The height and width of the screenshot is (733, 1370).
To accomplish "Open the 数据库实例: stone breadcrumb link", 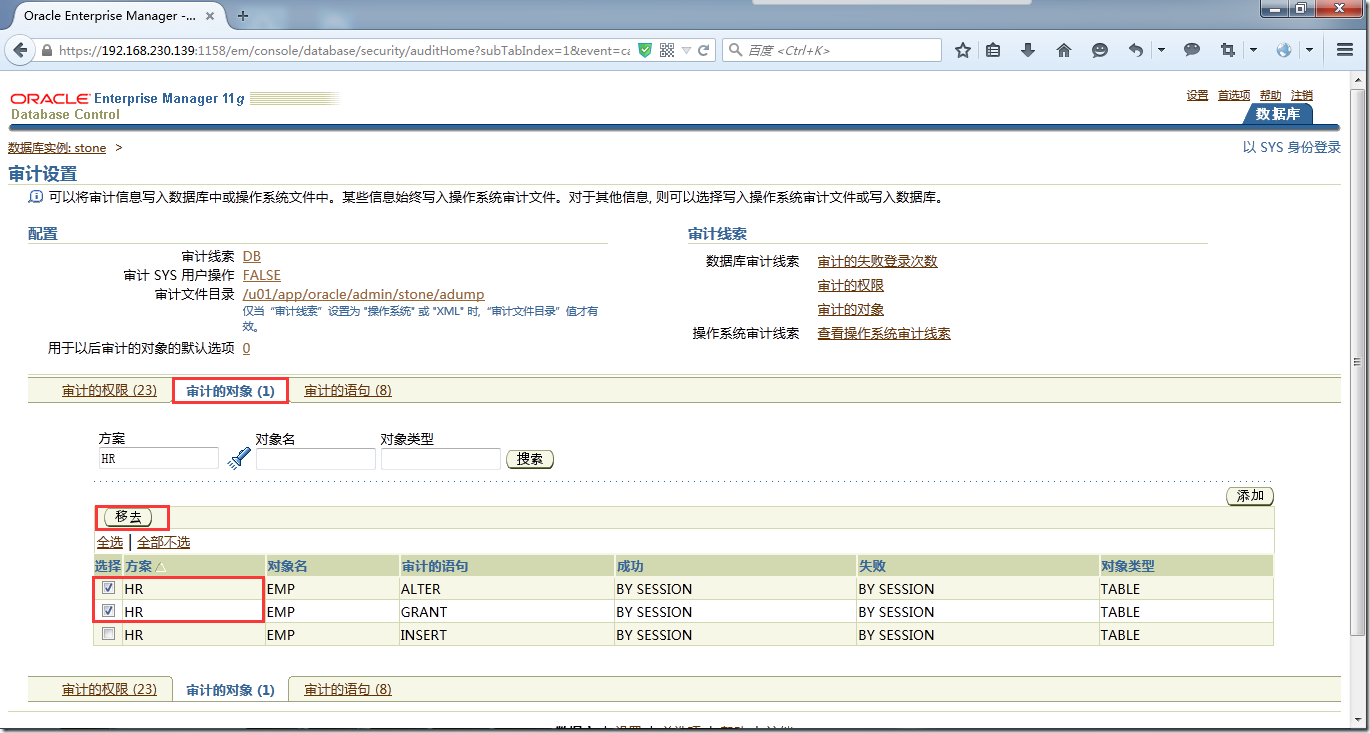I will click(57, 148).
